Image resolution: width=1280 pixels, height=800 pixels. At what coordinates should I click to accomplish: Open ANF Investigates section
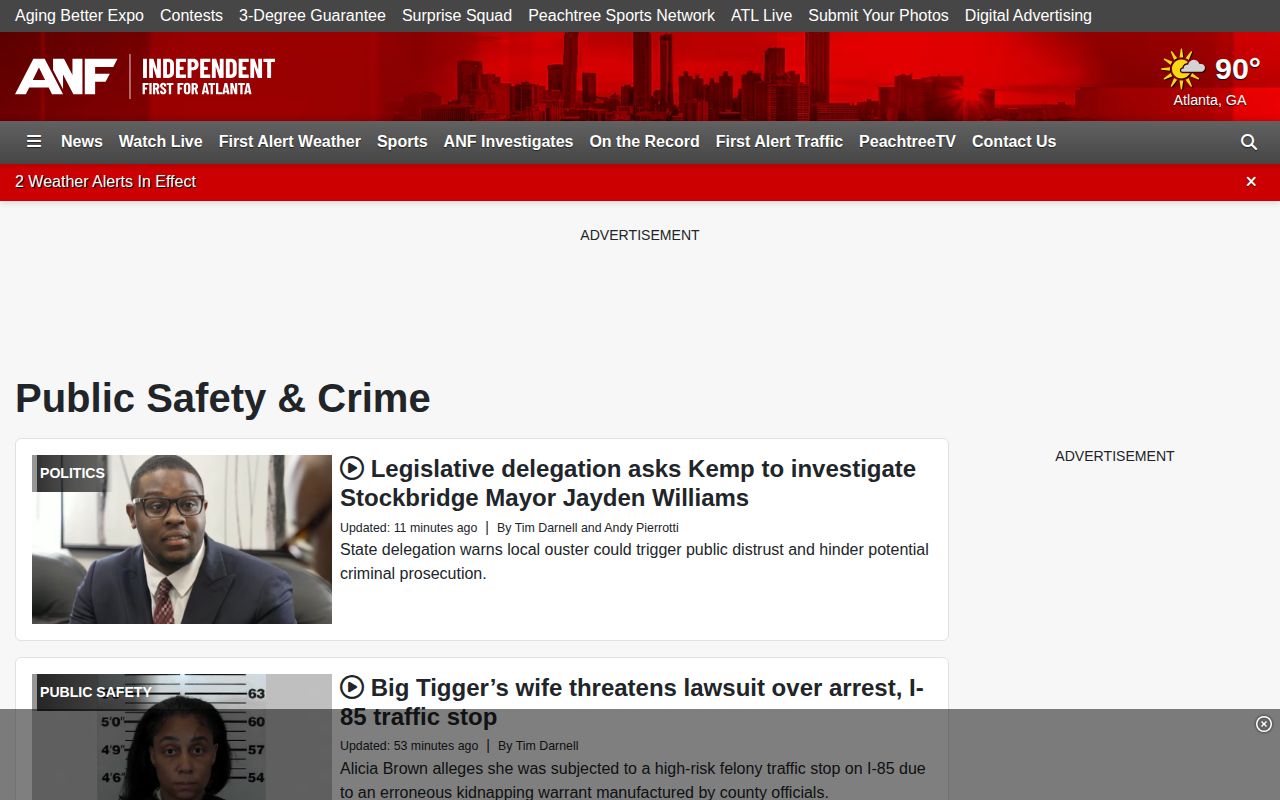[x=509, y=142]
